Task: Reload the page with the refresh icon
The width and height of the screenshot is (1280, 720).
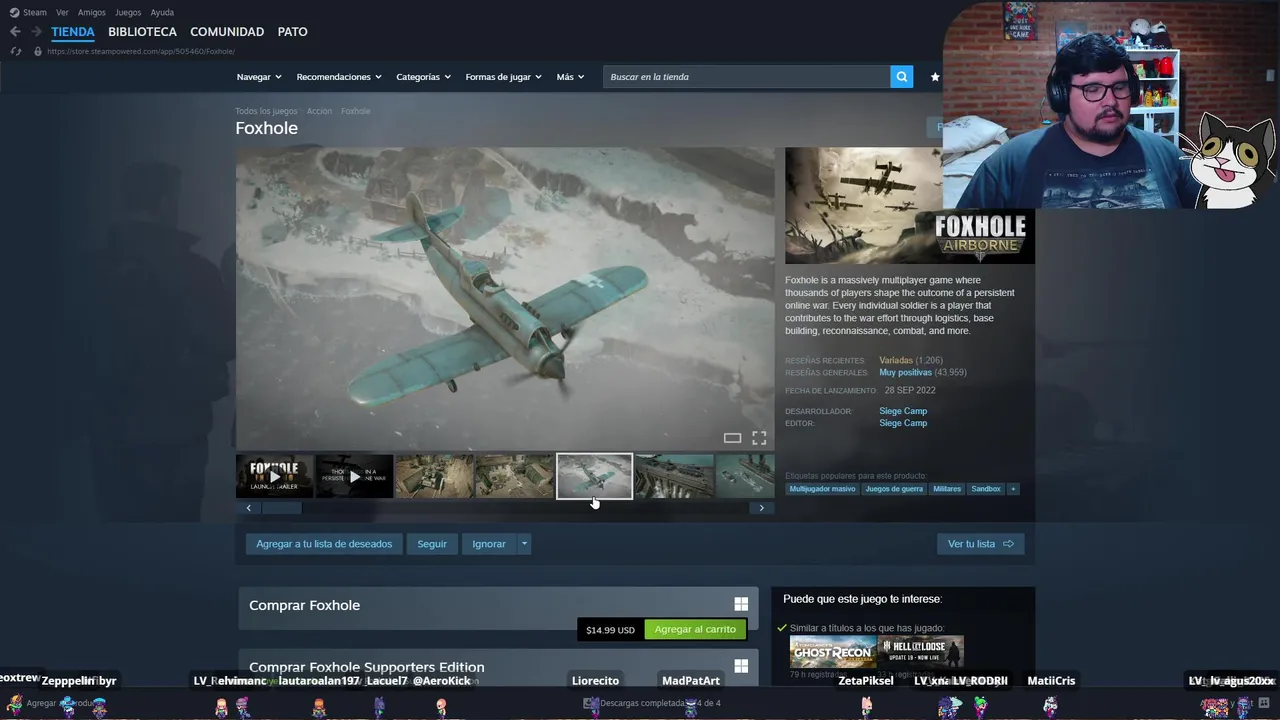Action: pos(15,51)
